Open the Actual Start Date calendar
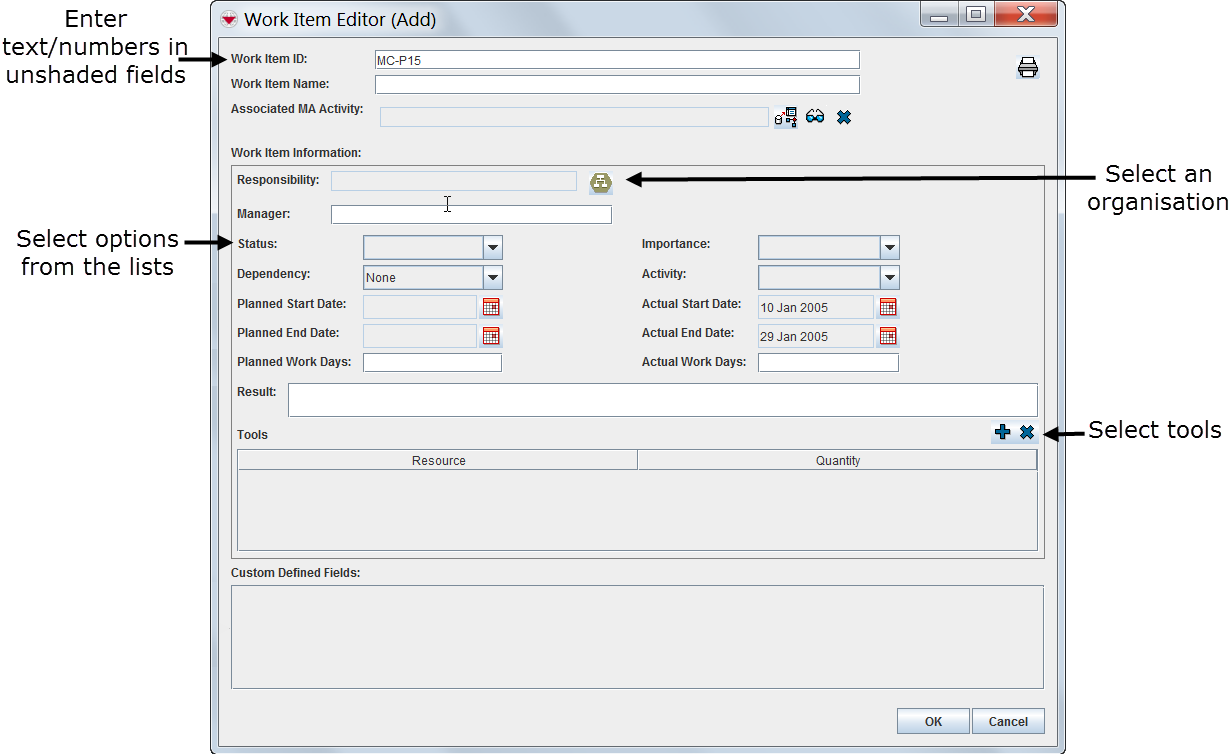Viewport: 1232px width, 754px height. pos(888,307)
